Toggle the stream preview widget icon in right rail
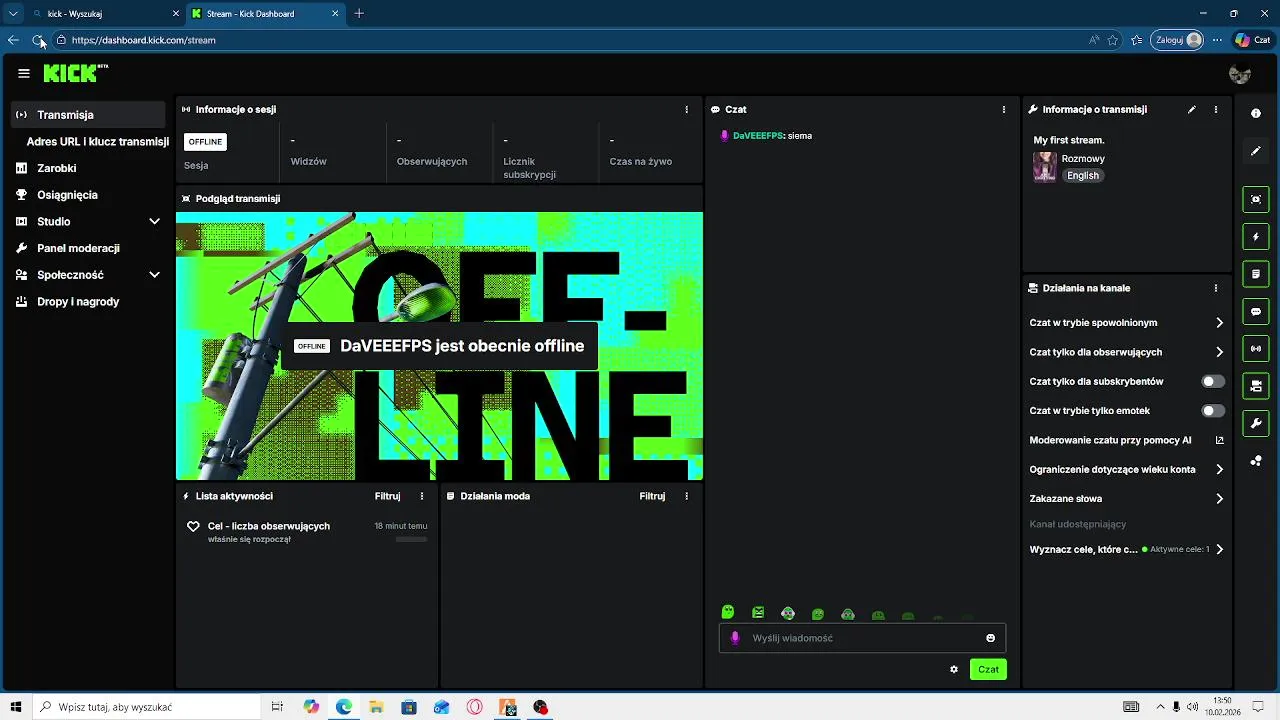 click(x=1256, y=199)
